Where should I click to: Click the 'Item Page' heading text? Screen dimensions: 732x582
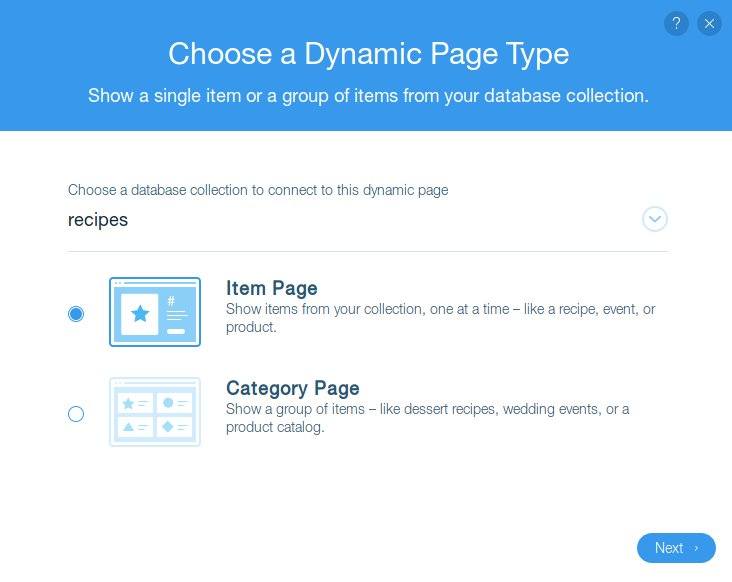pos(272,288)
